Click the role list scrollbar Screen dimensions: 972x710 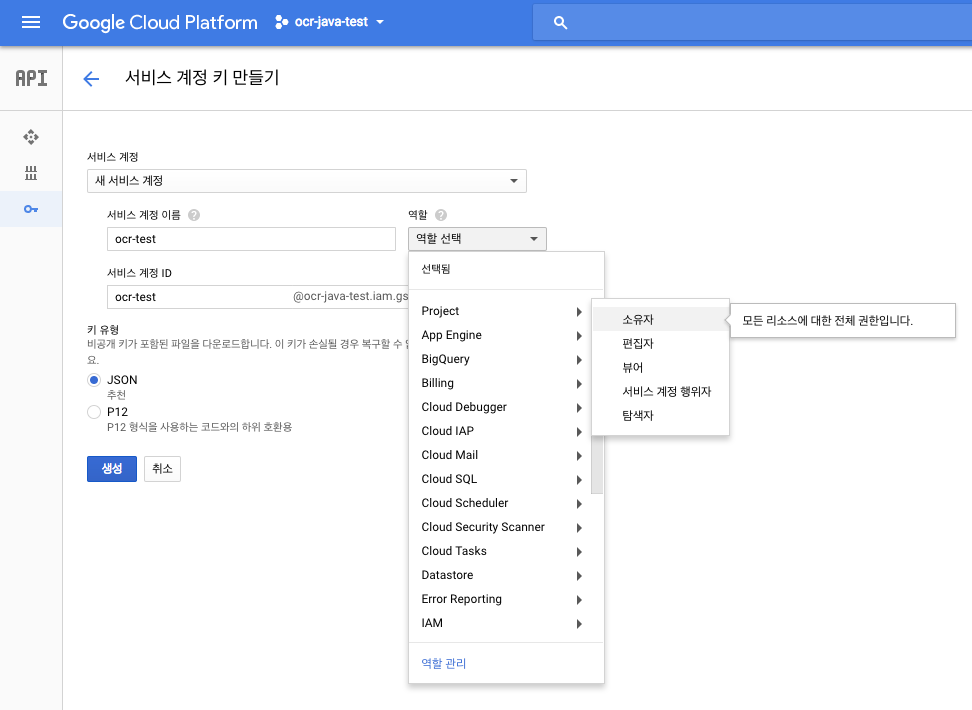point(597,464)
